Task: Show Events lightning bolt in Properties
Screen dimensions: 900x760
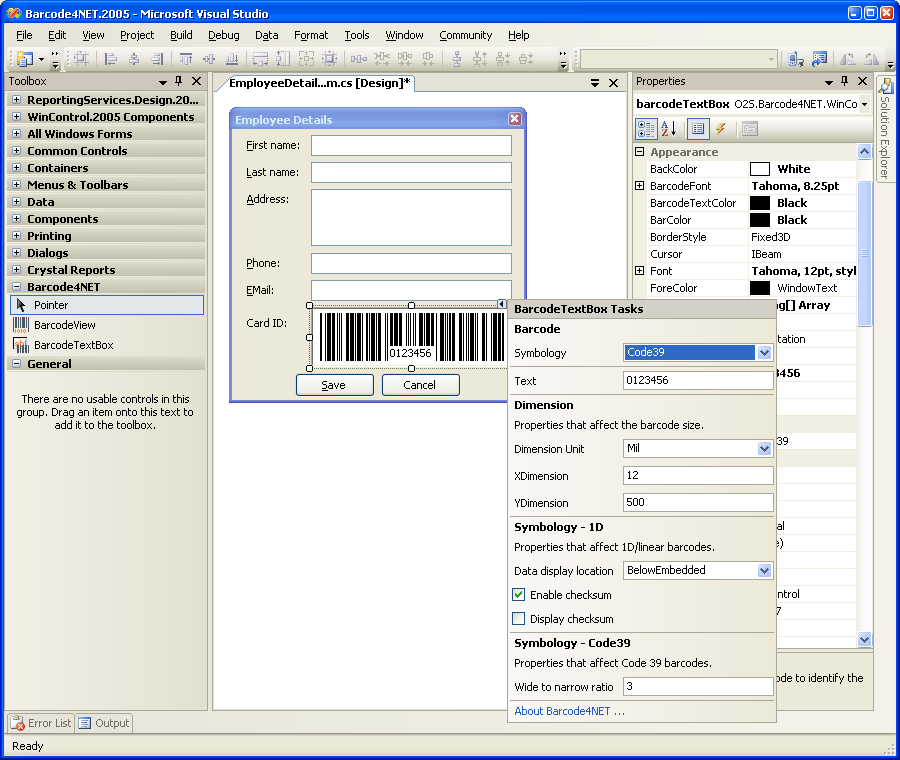Action: (720, 129)
